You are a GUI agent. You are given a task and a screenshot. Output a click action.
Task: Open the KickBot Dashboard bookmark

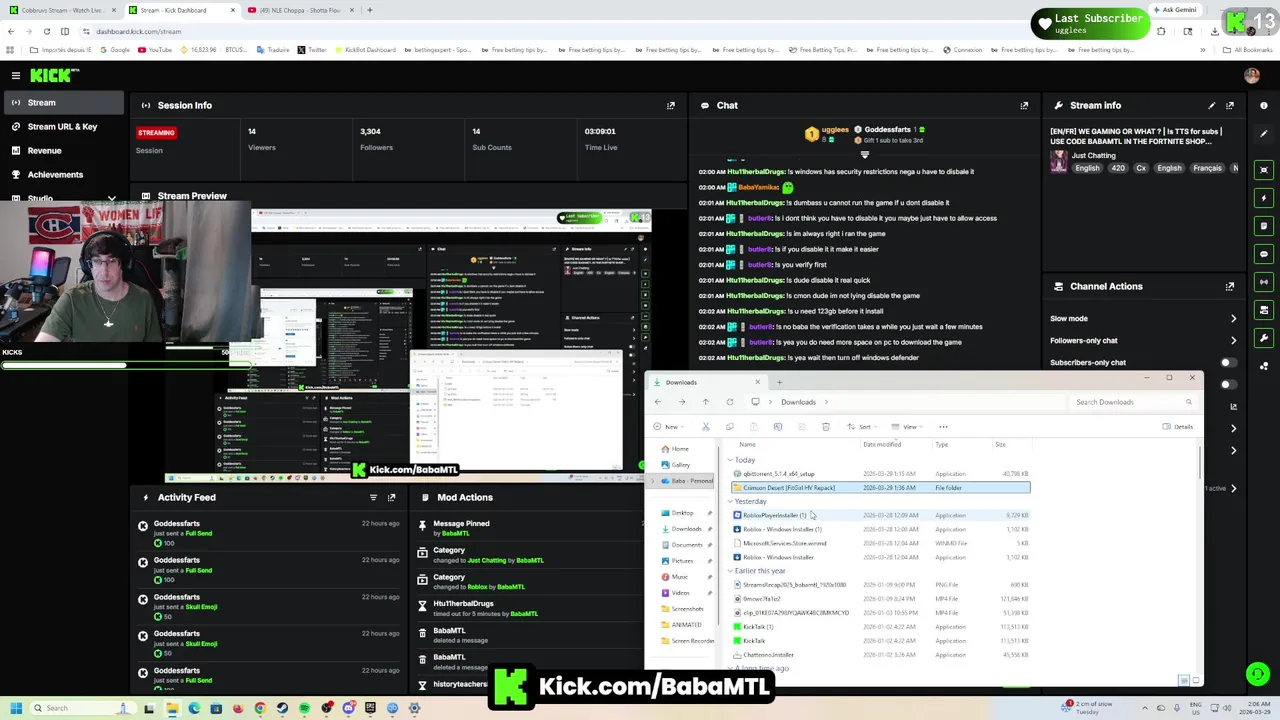365,49
